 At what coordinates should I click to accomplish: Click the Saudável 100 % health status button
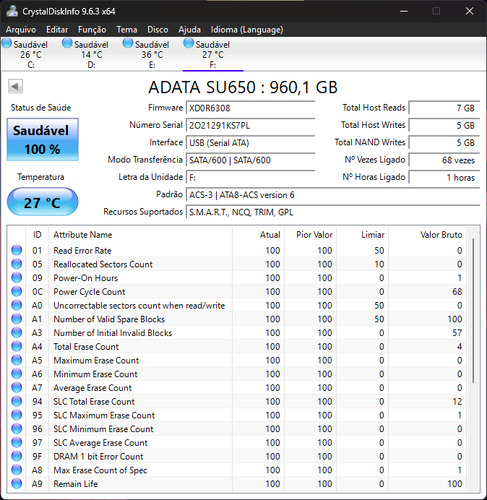coord(43,140)
